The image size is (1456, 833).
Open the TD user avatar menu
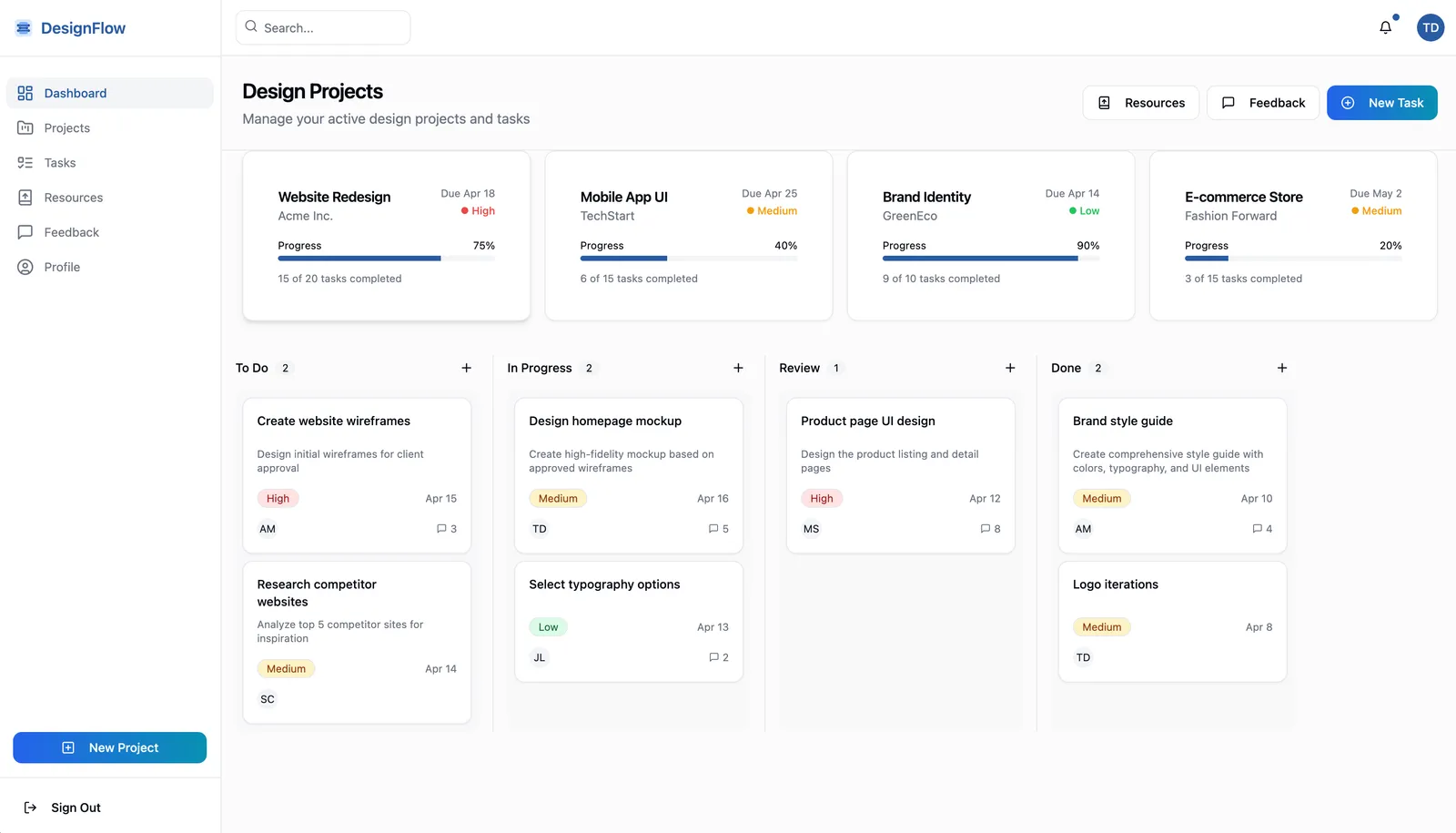pyautogui.click(x=1431, y=27)
